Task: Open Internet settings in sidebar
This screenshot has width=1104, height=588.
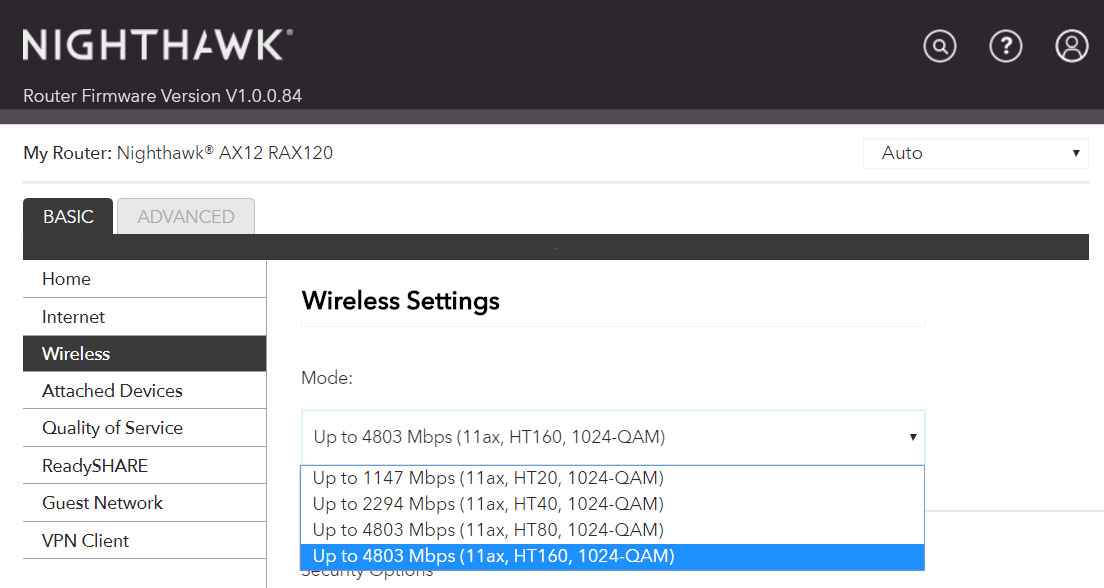Action: point(144,317)
